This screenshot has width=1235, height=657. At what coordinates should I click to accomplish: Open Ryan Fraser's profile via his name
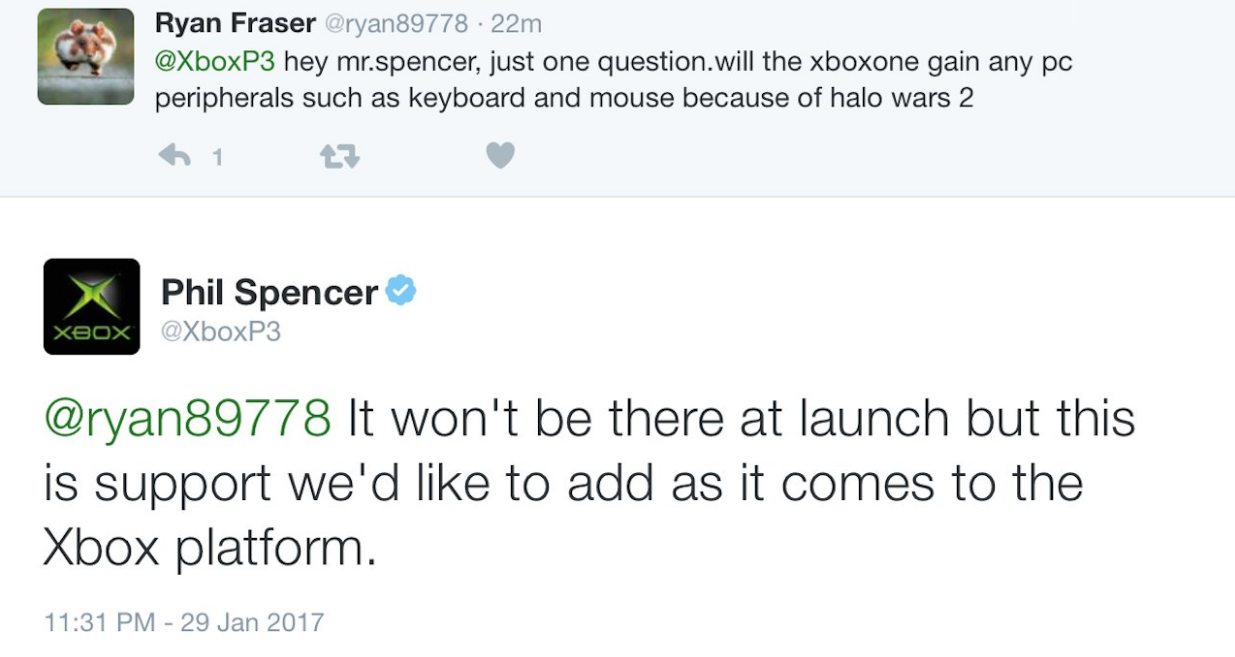pyautogui.click(x=236, y=23)
